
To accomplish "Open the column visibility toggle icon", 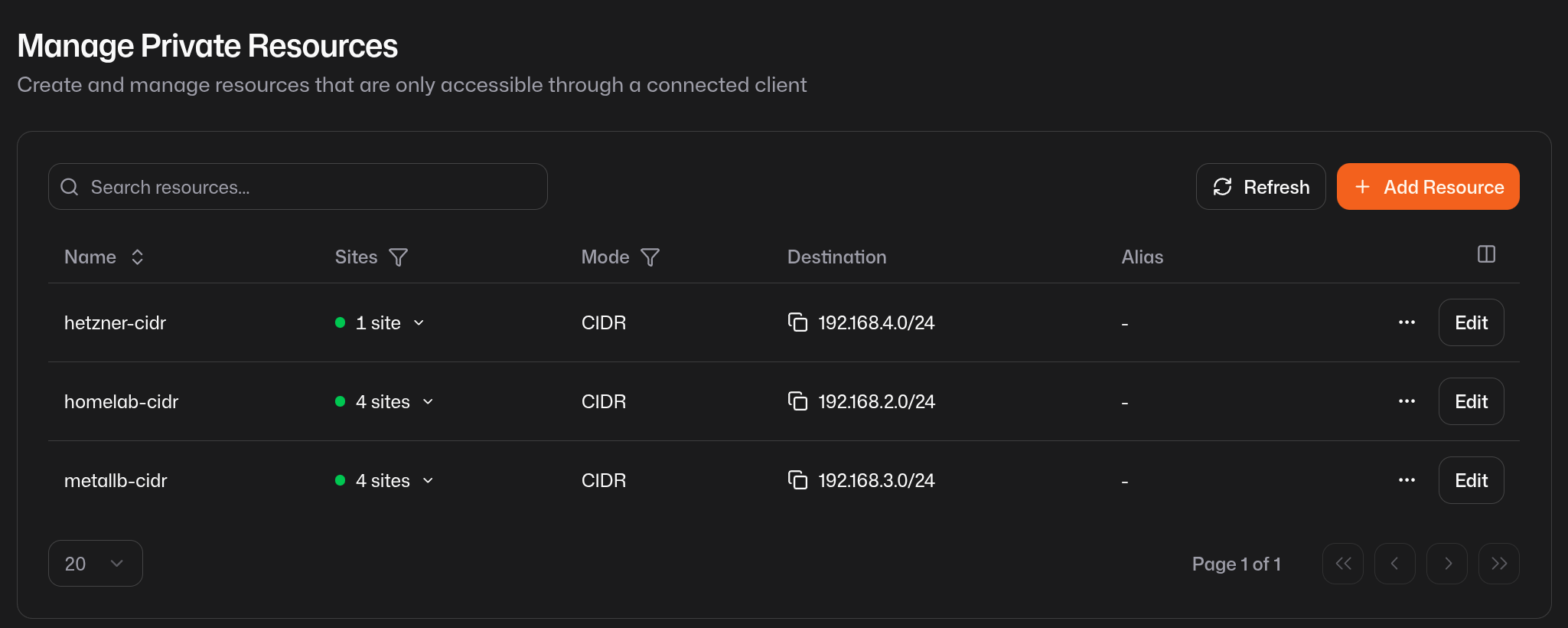I will [x=1486, y=254].
